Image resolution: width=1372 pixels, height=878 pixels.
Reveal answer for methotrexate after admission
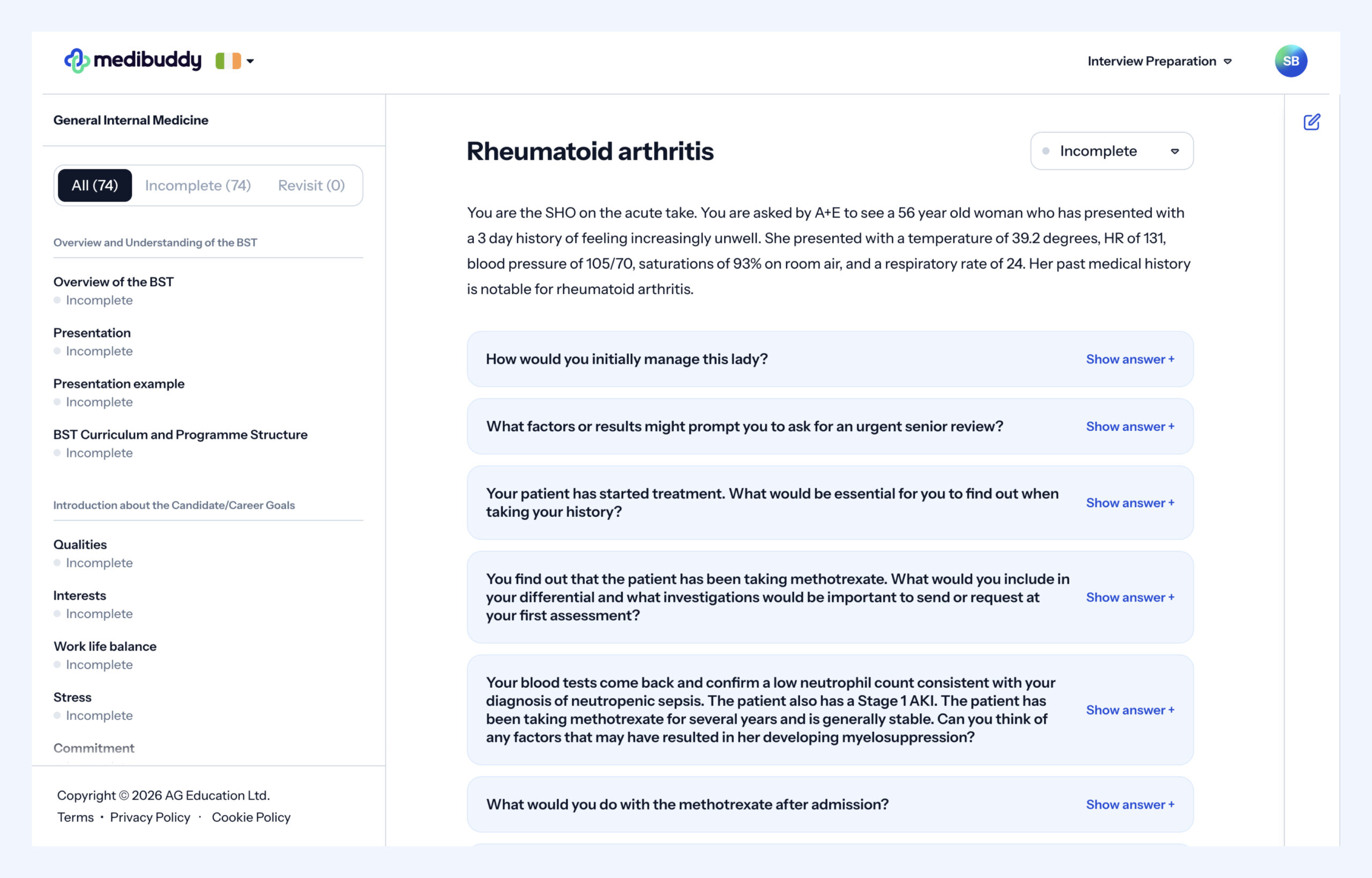(x=1129, y=805)
